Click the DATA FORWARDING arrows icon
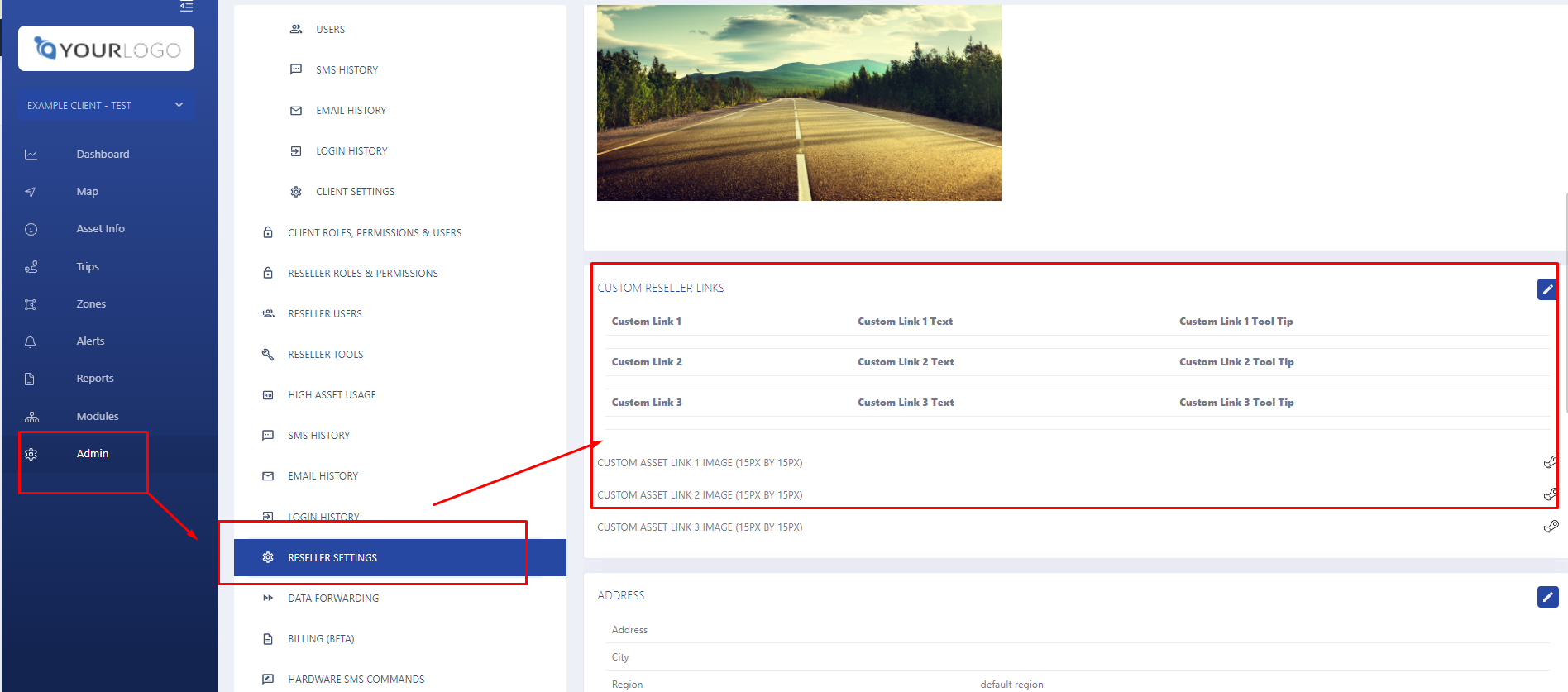The width and height of the screenshot is (1568, 692). (268, 598)
